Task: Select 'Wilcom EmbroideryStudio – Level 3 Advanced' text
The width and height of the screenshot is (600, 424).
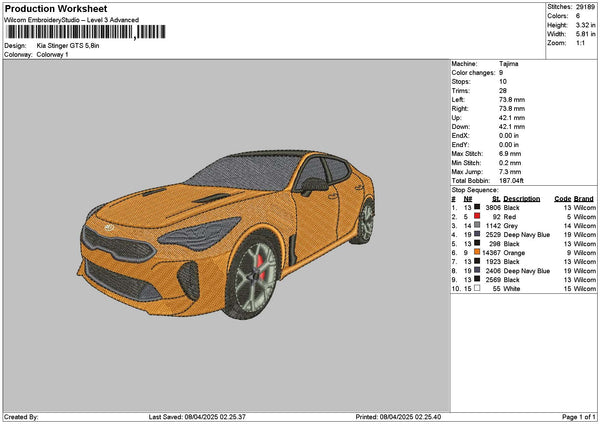Action: [72, 20]
